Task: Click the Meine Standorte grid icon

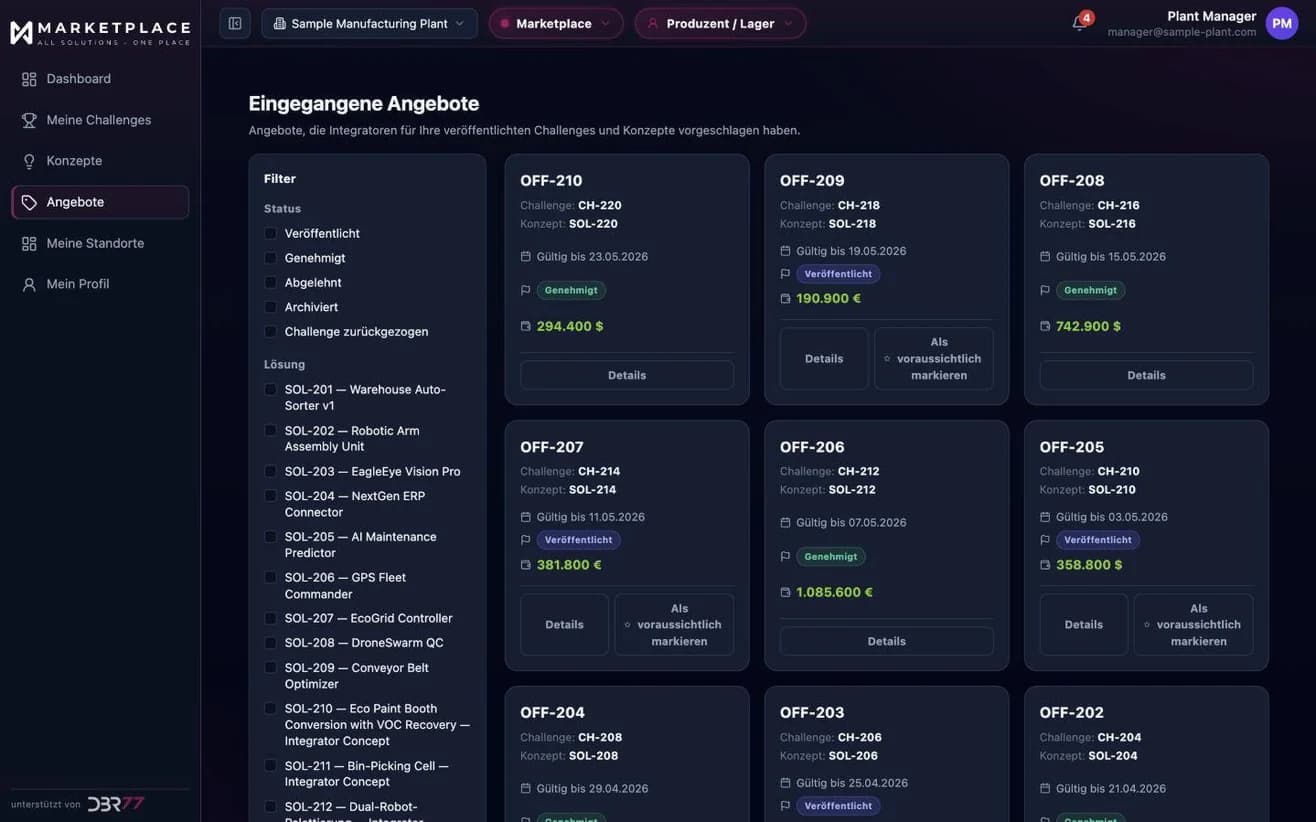Action: point(29,243)
